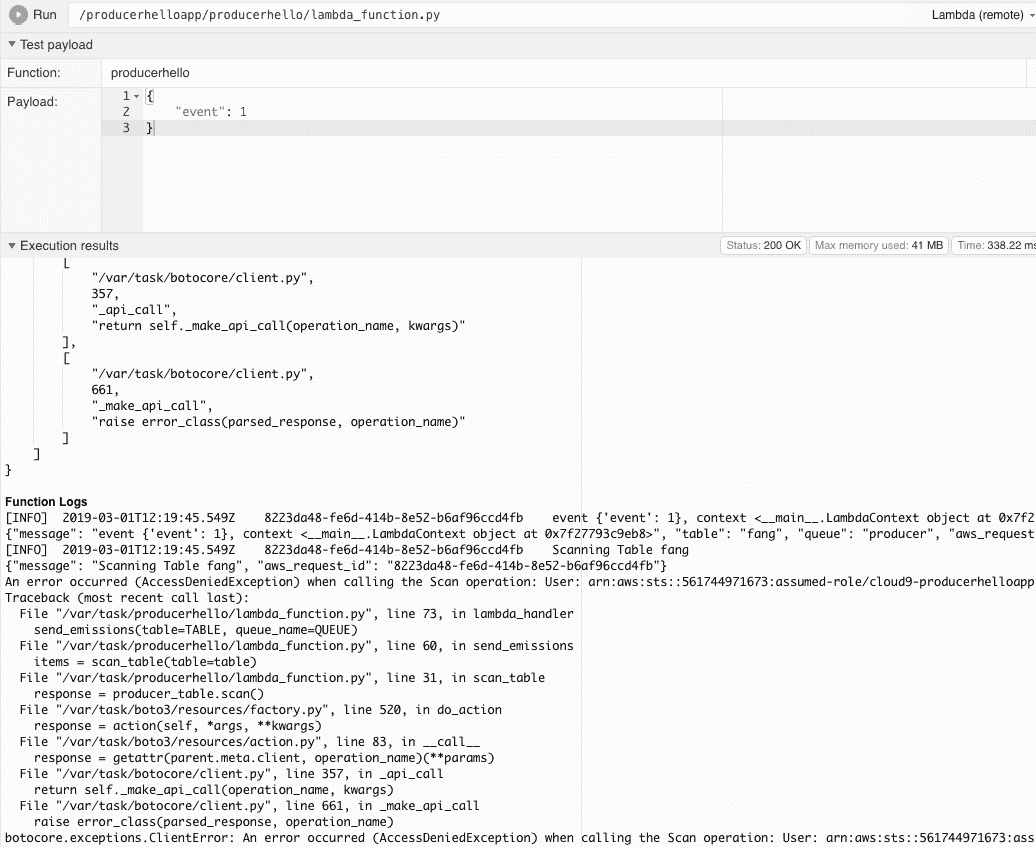Click the "line 357, in _api_call" trace line

coord(231,774)
